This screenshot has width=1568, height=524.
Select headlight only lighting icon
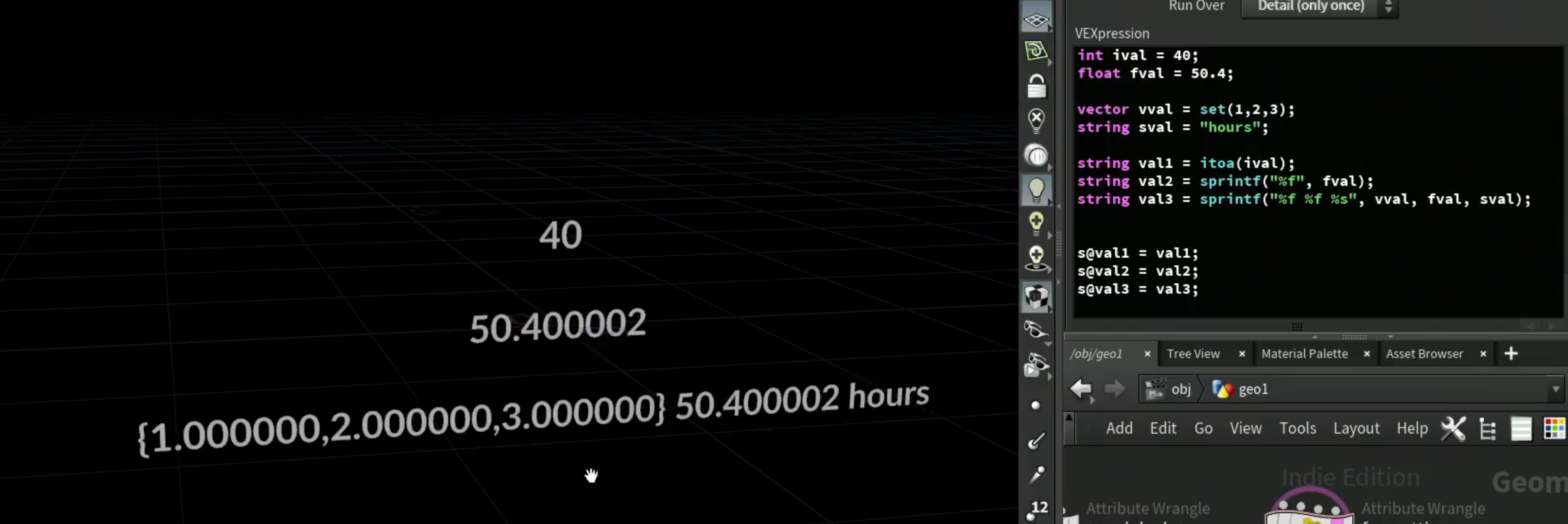[1036, 156]
